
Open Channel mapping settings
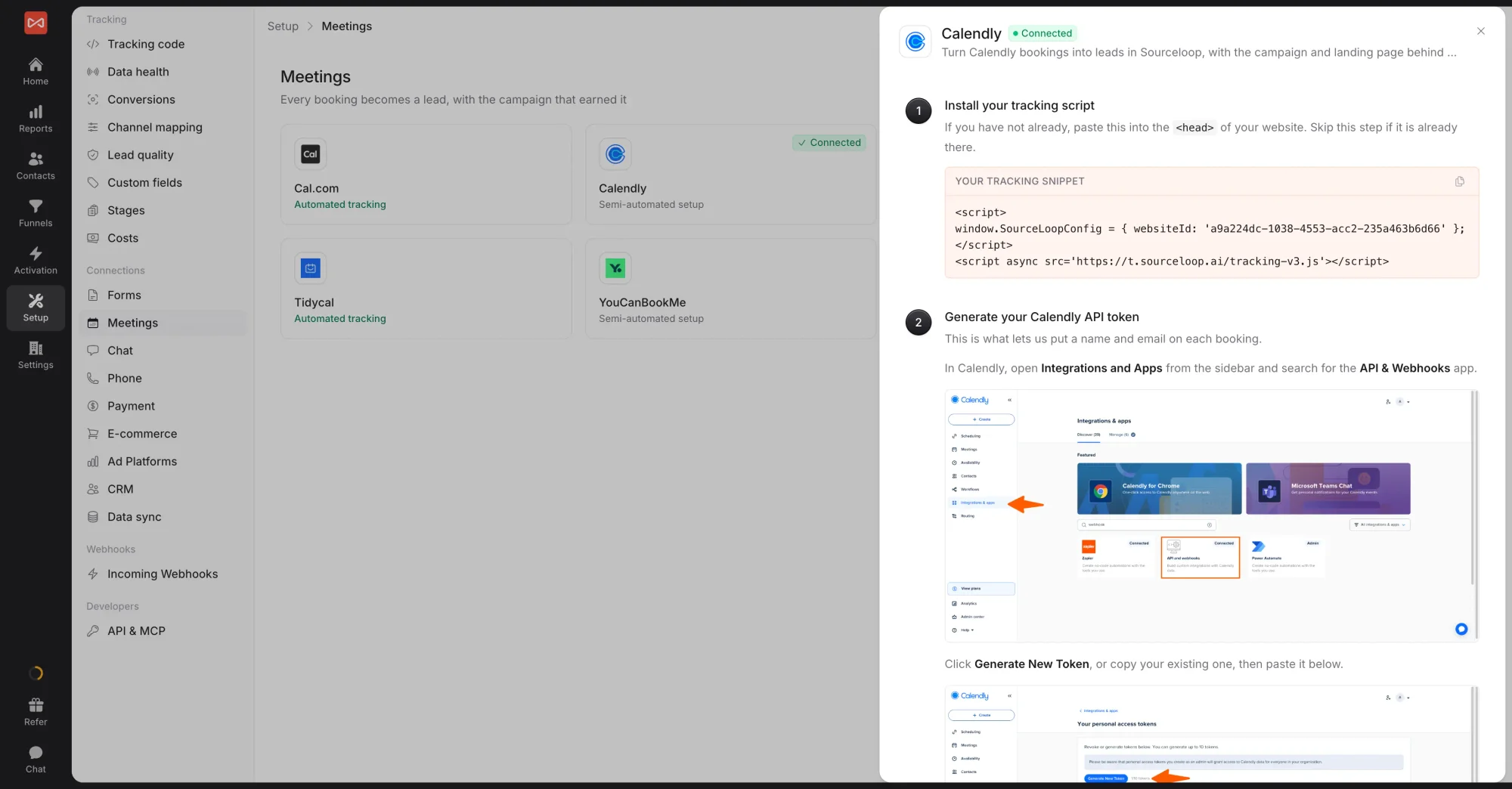(163, 127)
